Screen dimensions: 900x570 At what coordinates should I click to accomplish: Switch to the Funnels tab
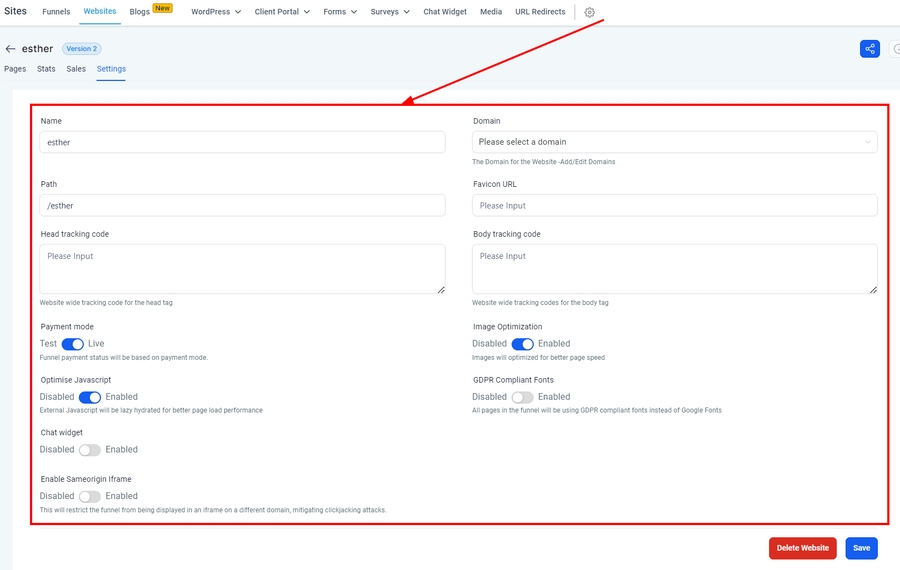(56, 12)
